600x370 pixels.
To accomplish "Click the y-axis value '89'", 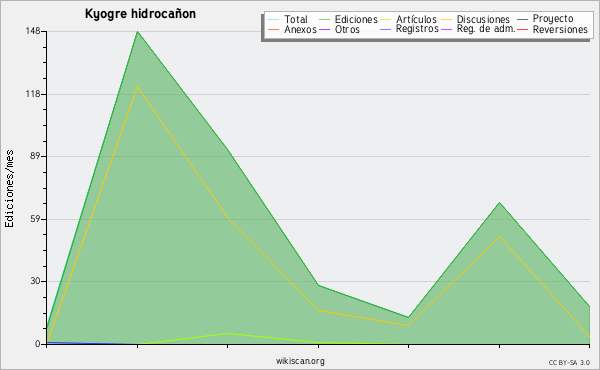I will coord(35,156).
